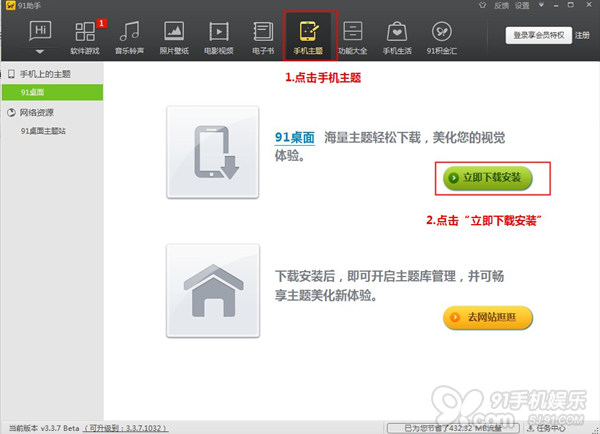Click the skin shirt icon in title bar
Screen dimensions: 600x434
[x=483, y=5]
